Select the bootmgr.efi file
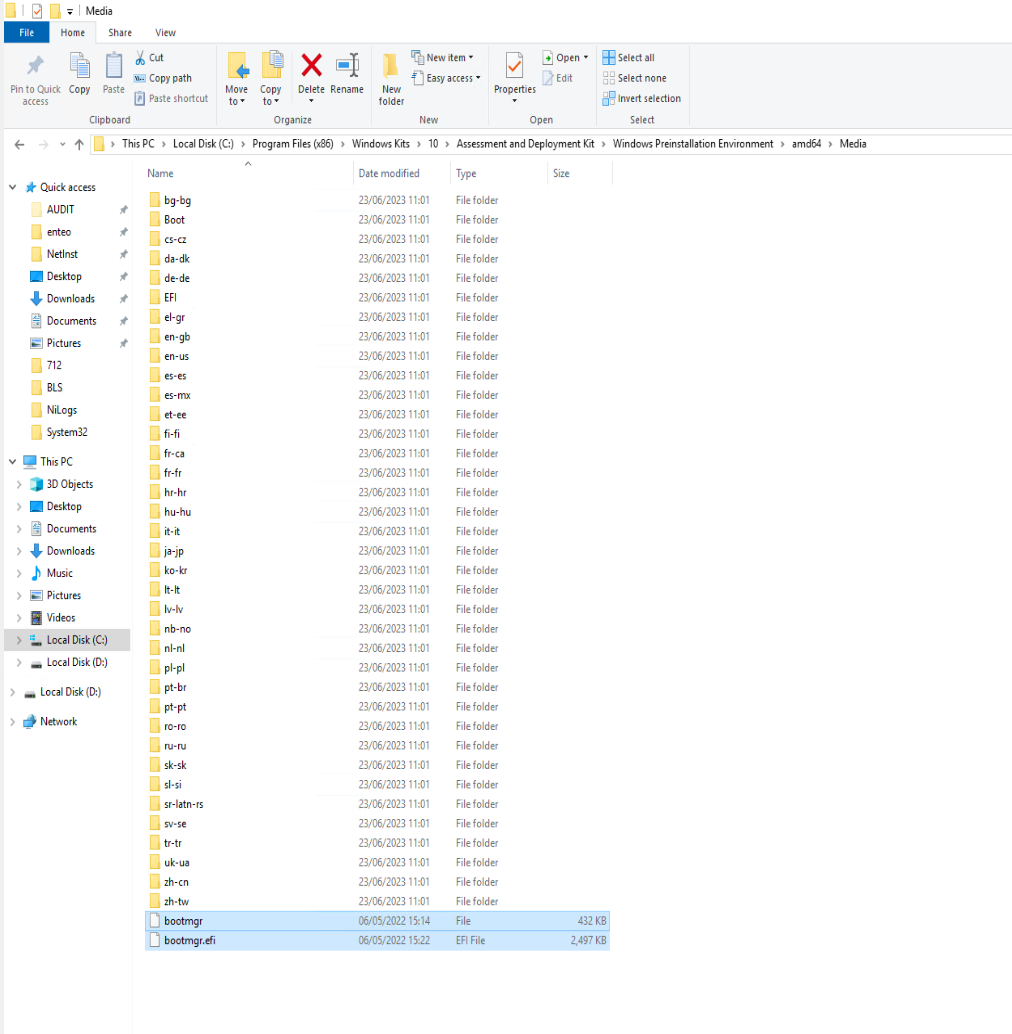Screen dimensions: 1012x1034 click(190, 940)
